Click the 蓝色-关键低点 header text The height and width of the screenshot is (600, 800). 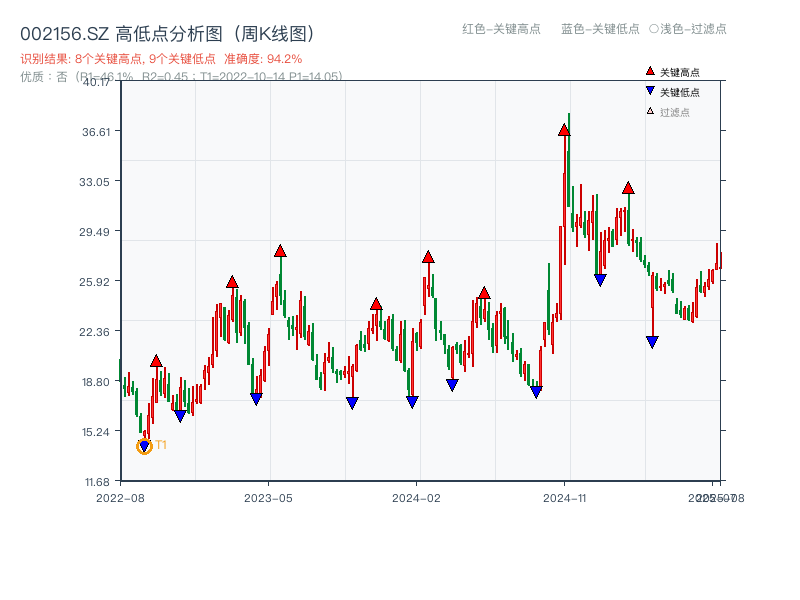600,29
